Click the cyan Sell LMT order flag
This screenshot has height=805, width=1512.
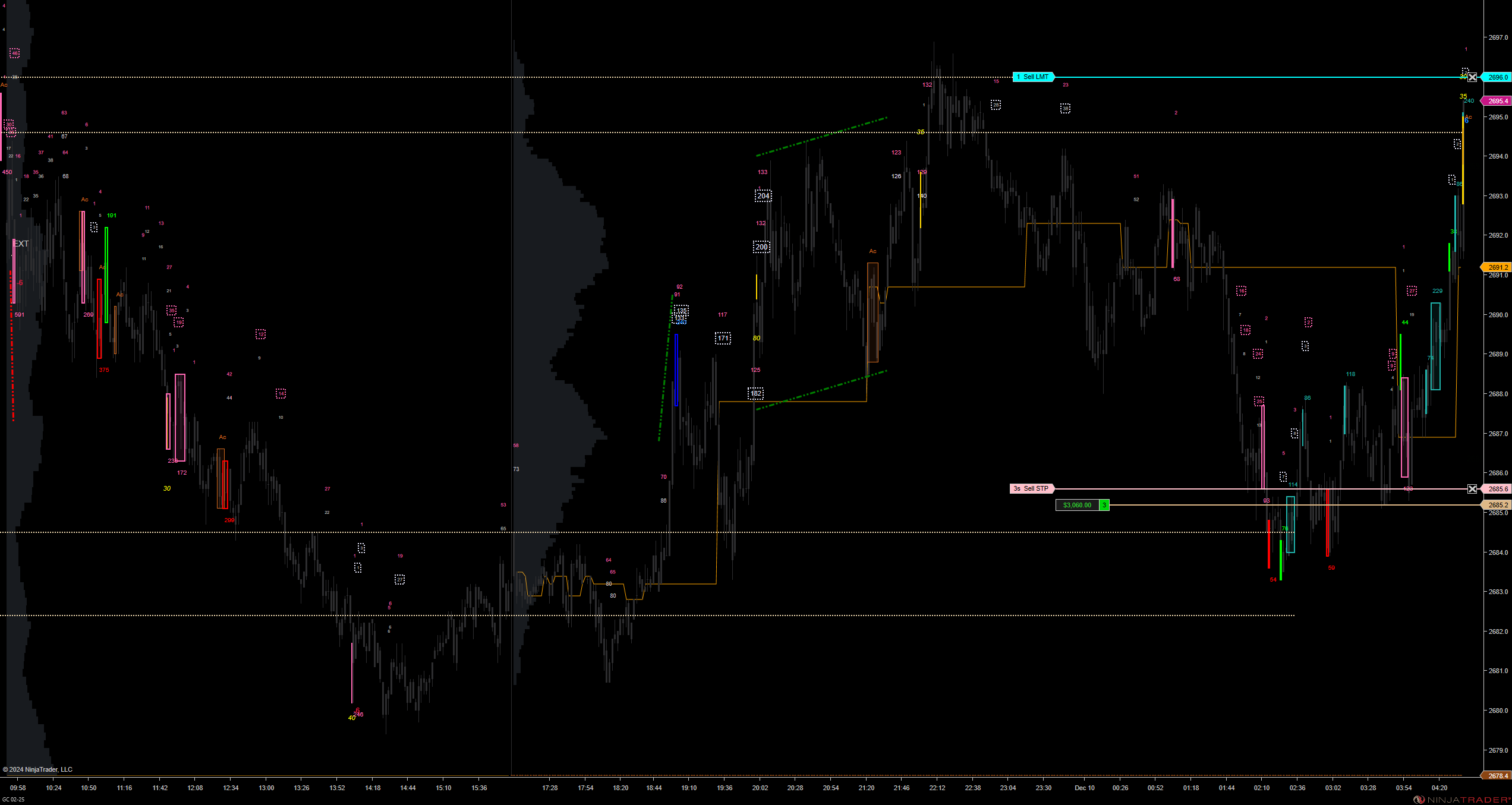tap(1034, 77)
